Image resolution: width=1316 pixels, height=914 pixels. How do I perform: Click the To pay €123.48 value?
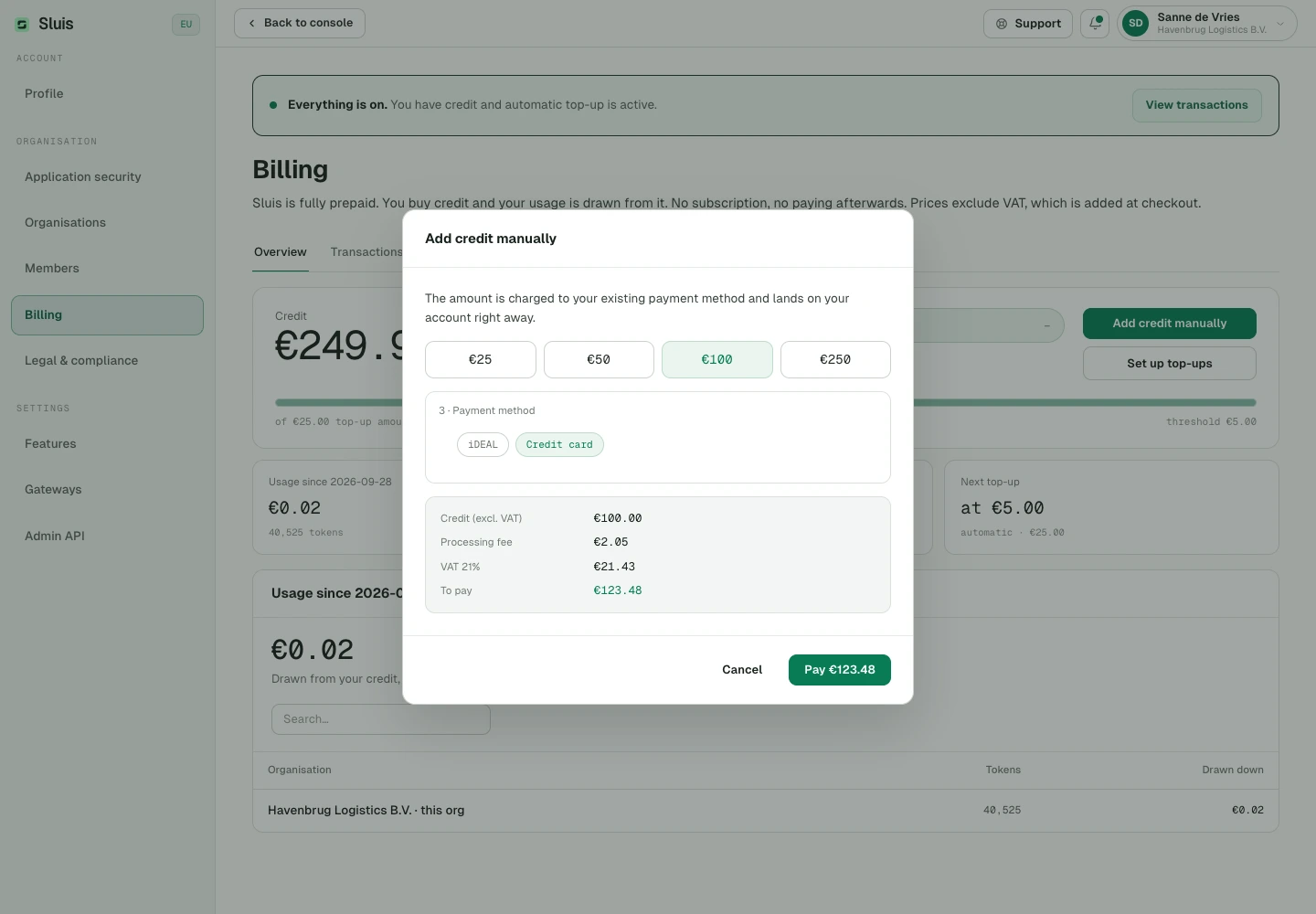(618, 590)
